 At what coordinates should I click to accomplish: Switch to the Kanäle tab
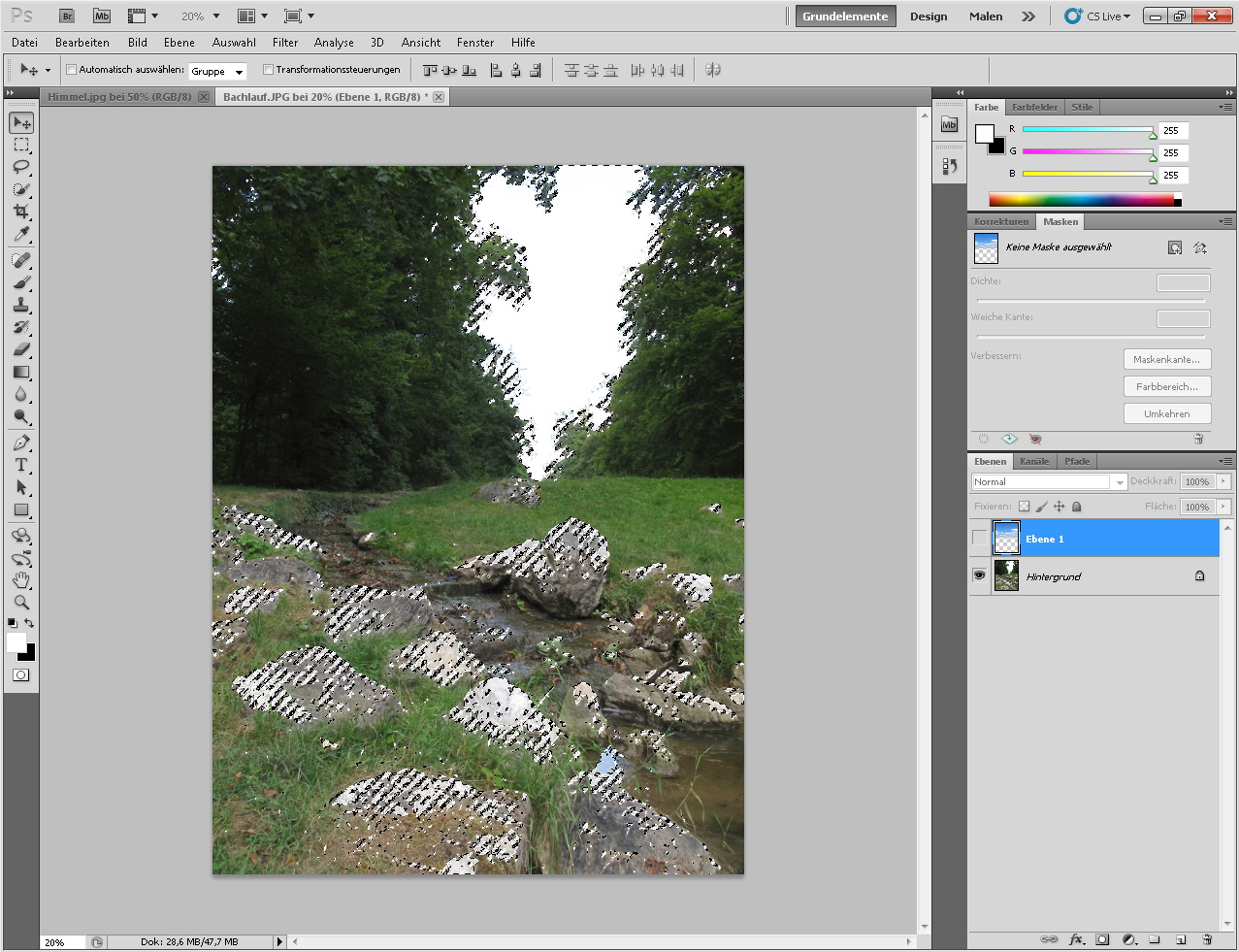coord(1034,461)
